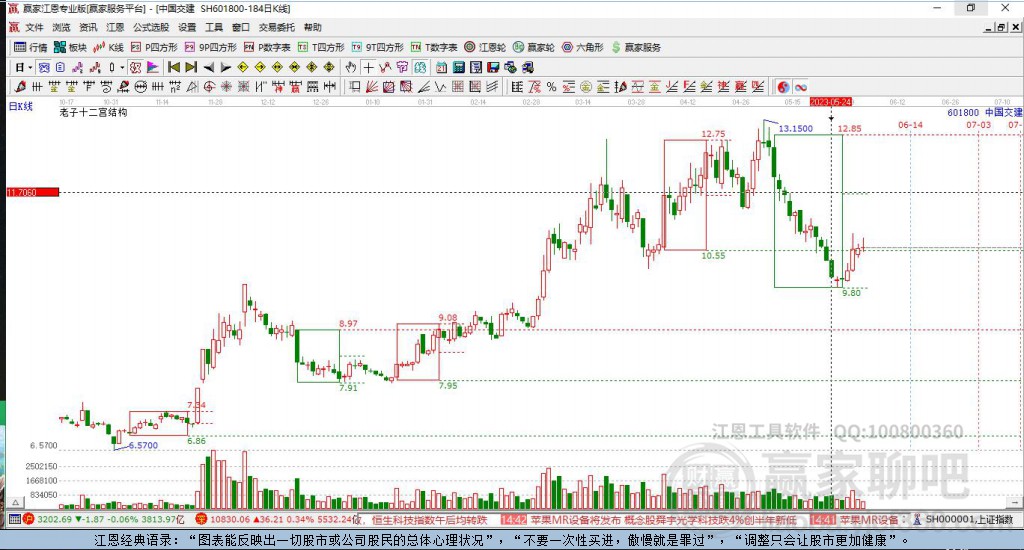1024x550 pixels.
Task: Expand the 日 period dropdown arrow
Action: (x=30, y=67)
